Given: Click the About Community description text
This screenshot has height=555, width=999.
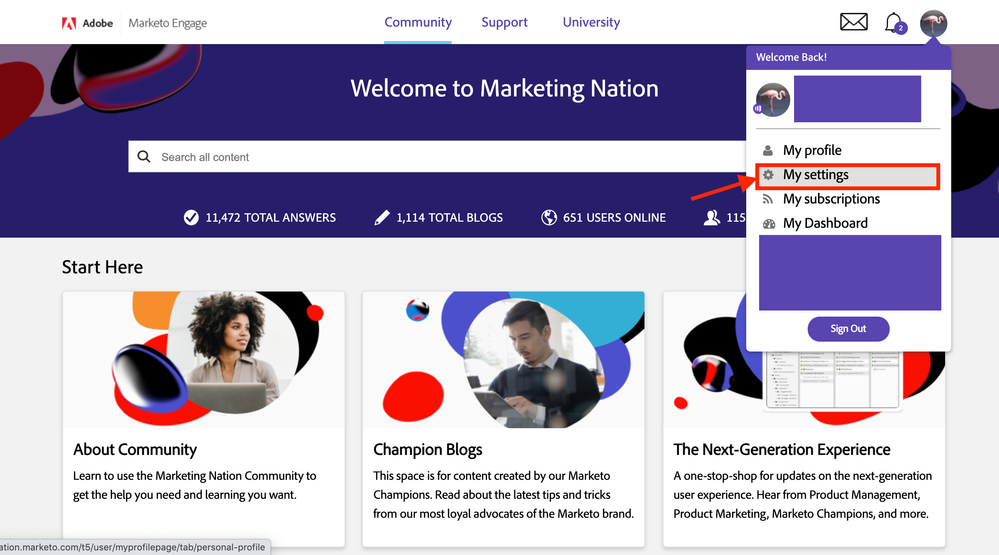Looking at the screenshot, I should (194, 486).
